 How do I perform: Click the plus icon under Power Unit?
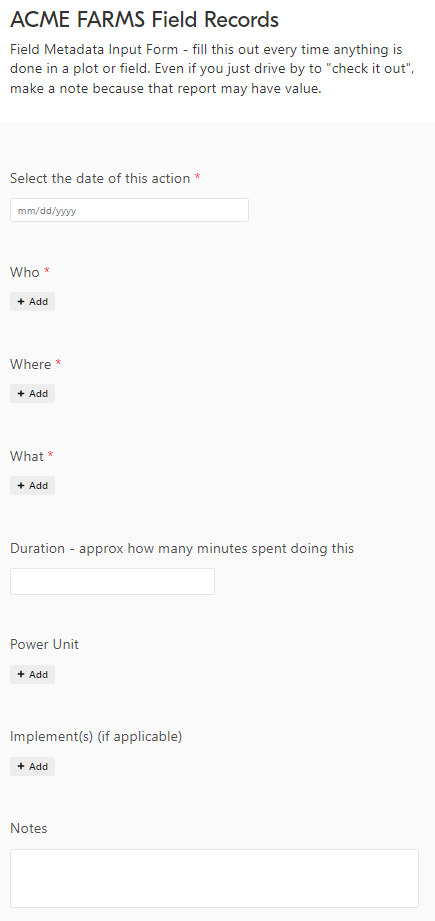[21, 675]
